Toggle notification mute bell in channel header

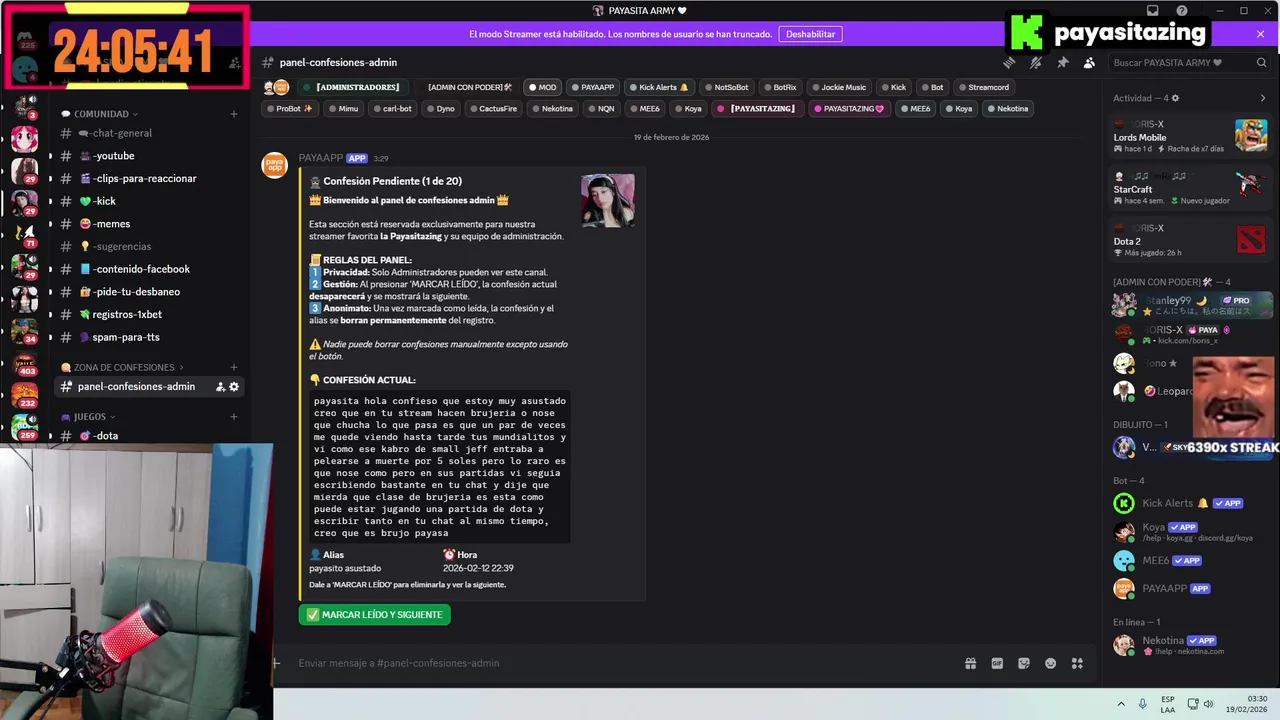tap(1036, 62)
